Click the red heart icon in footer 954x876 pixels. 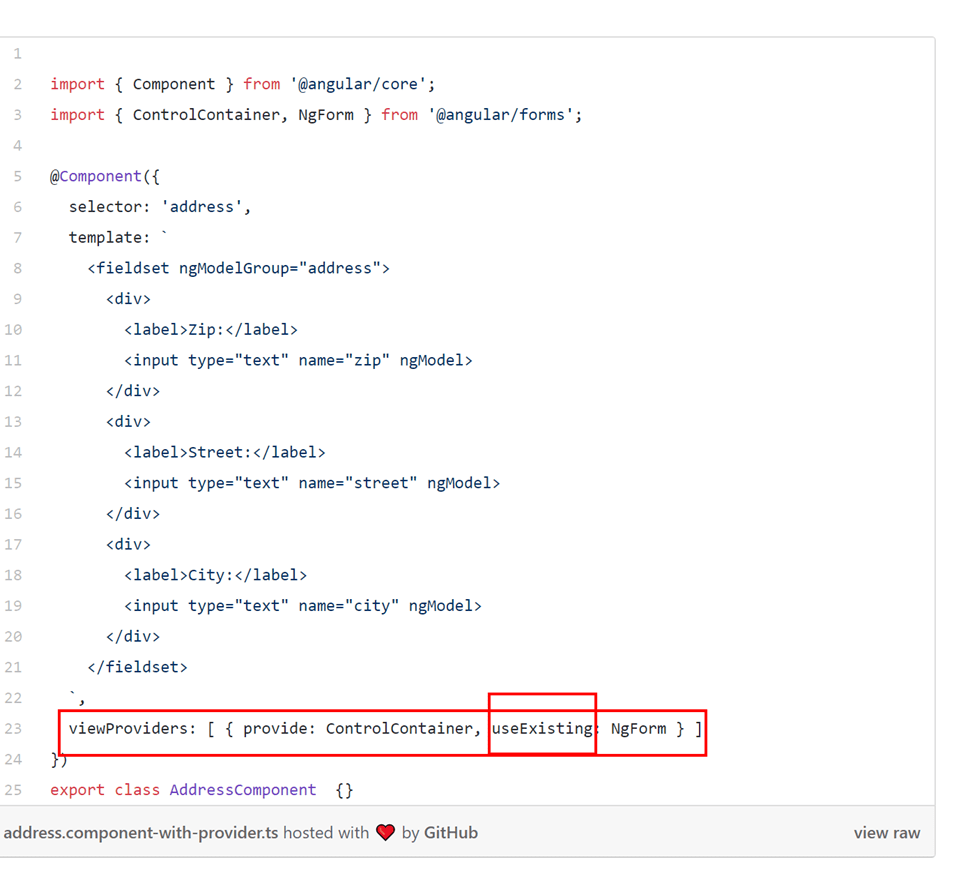pyautogui.click(x=385, y=832)
